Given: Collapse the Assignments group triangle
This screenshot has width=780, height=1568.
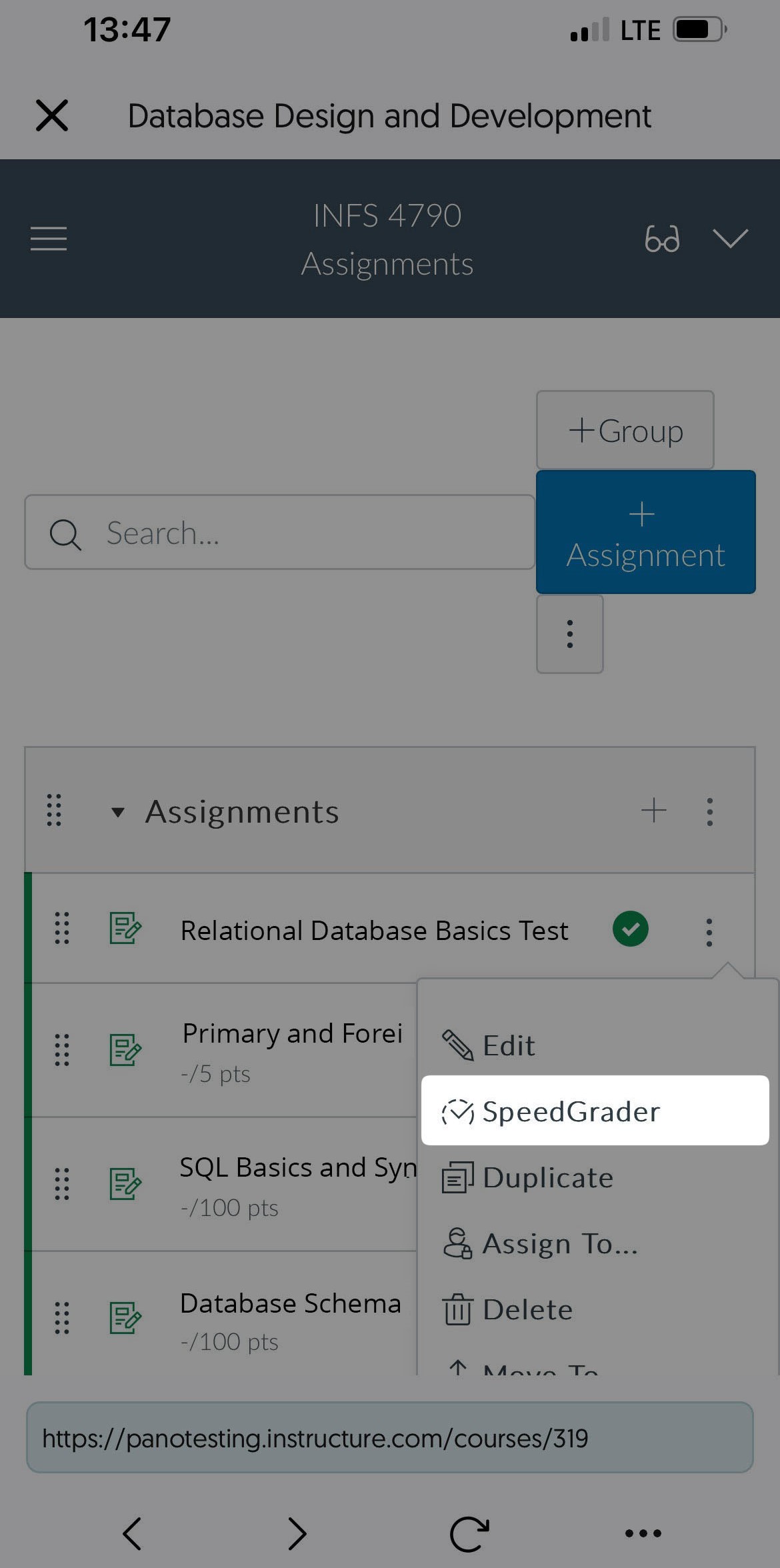Looking at the screenshot, I should [118, 812].
